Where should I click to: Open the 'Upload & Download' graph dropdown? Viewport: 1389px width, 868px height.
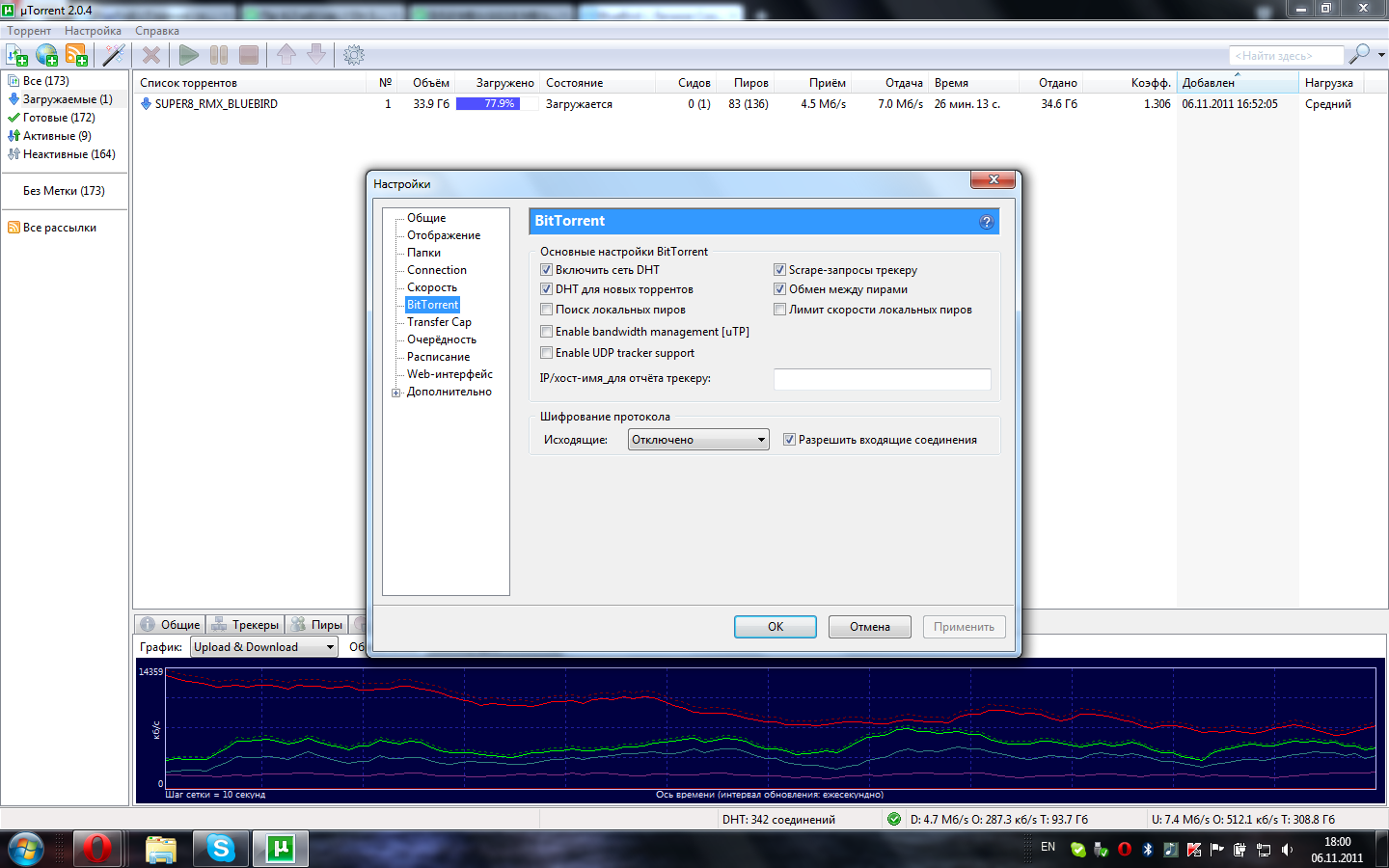click(264, 647)
